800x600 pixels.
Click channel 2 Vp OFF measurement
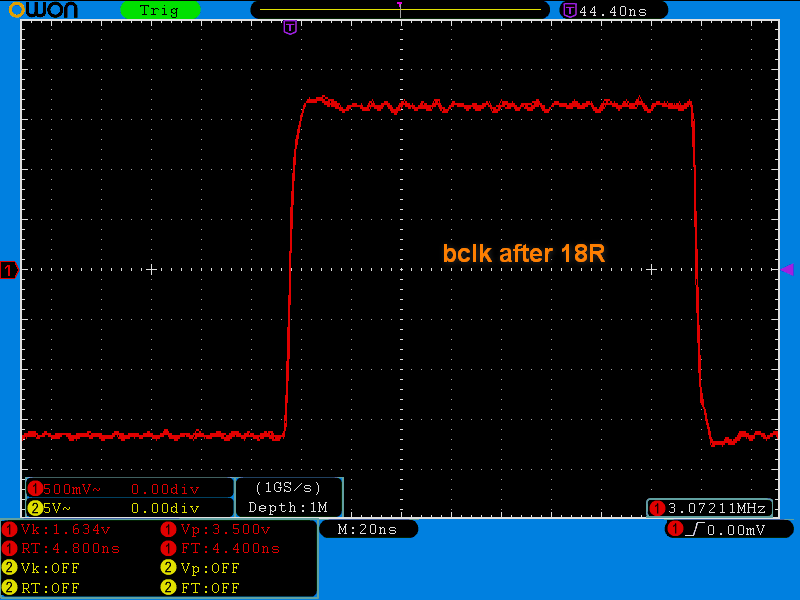click(x=201, y=568)
